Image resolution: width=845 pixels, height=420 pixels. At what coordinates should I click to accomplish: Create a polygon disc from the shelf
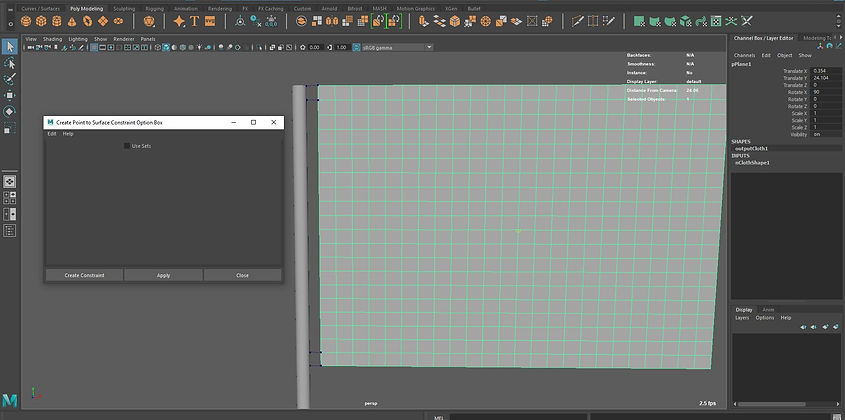[118, 21]
